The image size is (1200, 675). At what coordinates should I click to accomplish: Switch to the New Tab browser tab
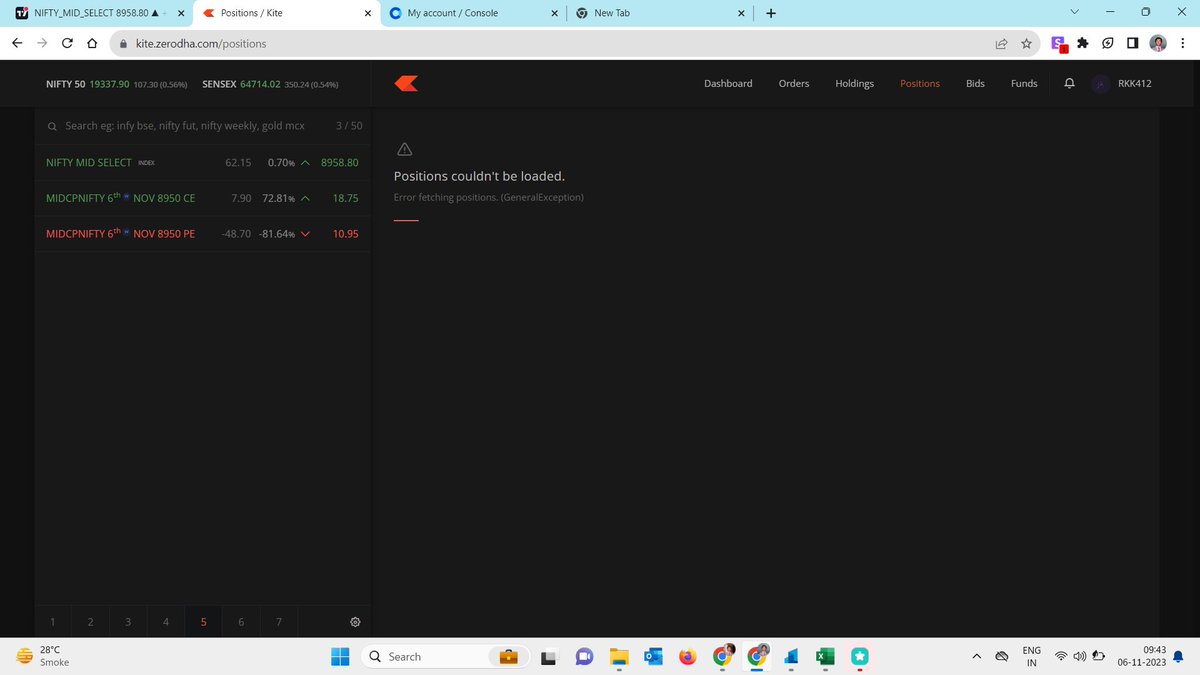pyautogui.click(x=659, y=13)
